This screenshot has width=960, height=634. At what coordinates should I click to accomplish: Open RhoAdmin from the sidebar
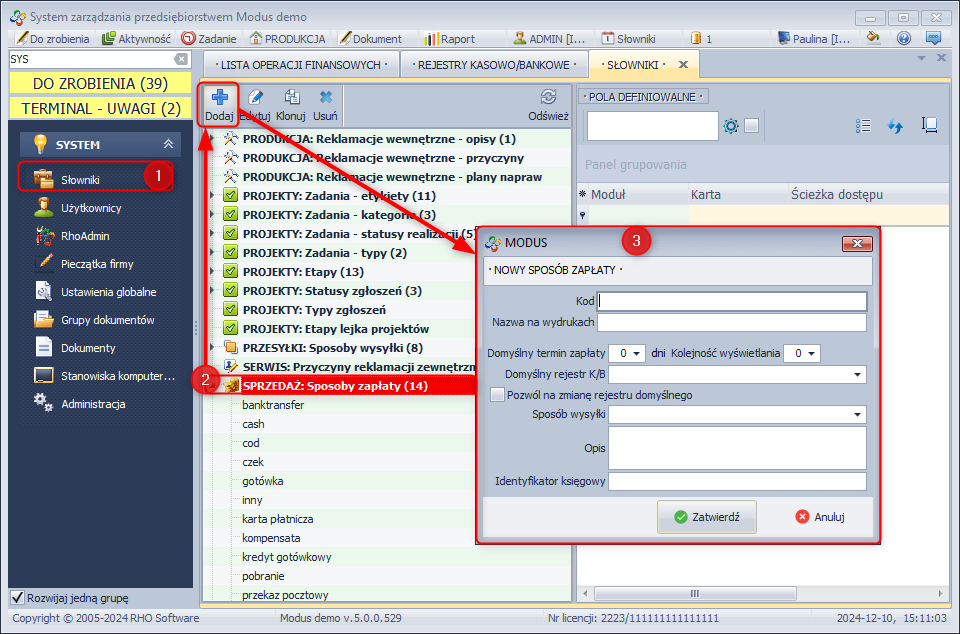[x=84, y=236]
